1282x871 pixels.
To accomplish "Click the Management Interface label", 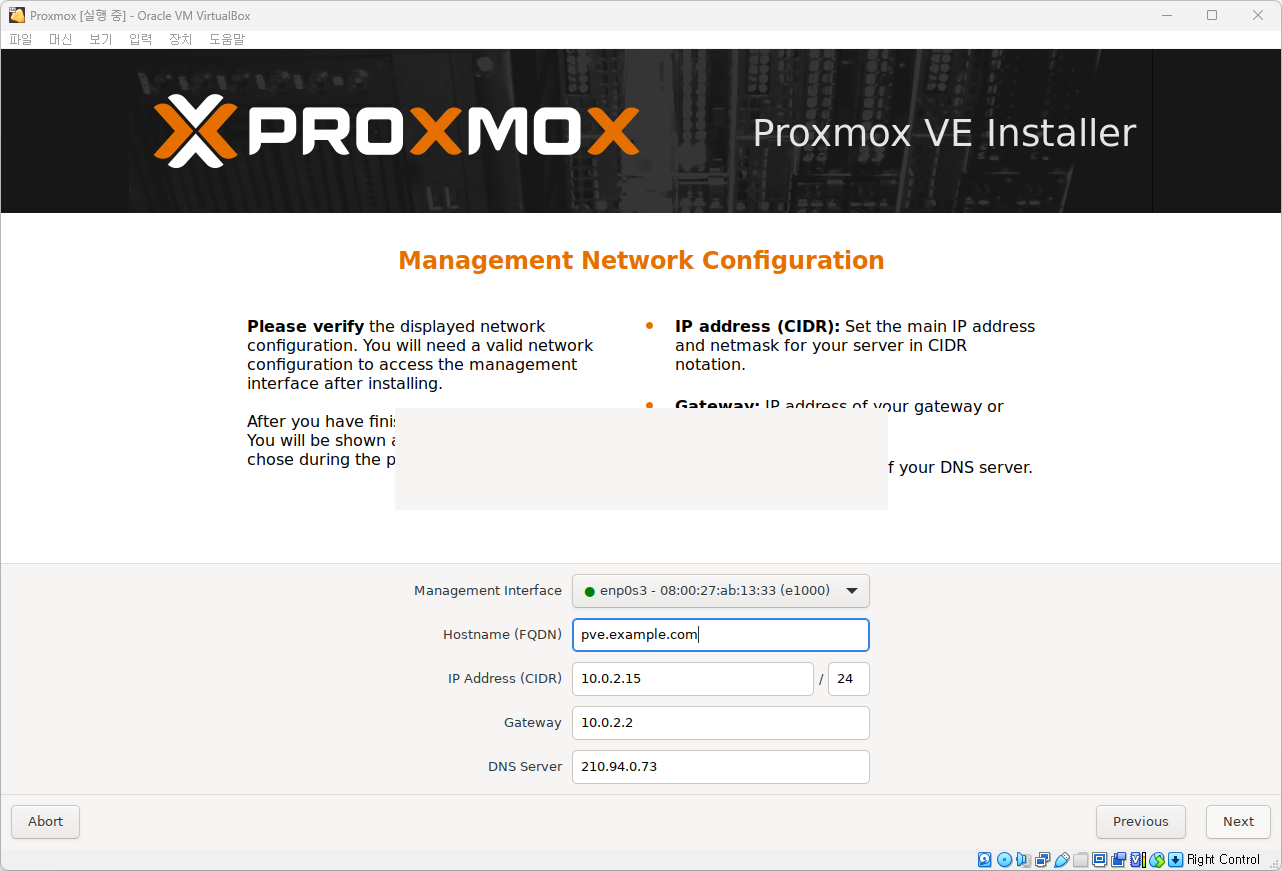I will point(488,590).
